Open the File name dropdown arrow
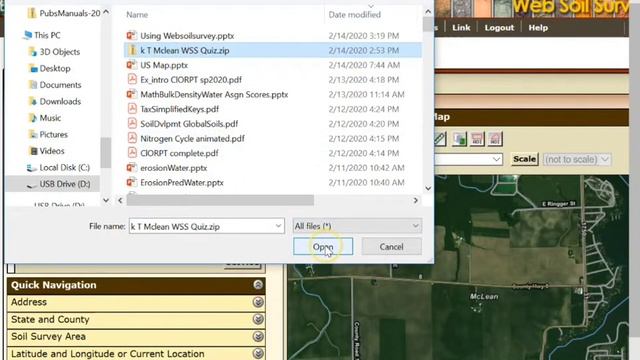Screen dimensions: 640x360 (278, 226)
